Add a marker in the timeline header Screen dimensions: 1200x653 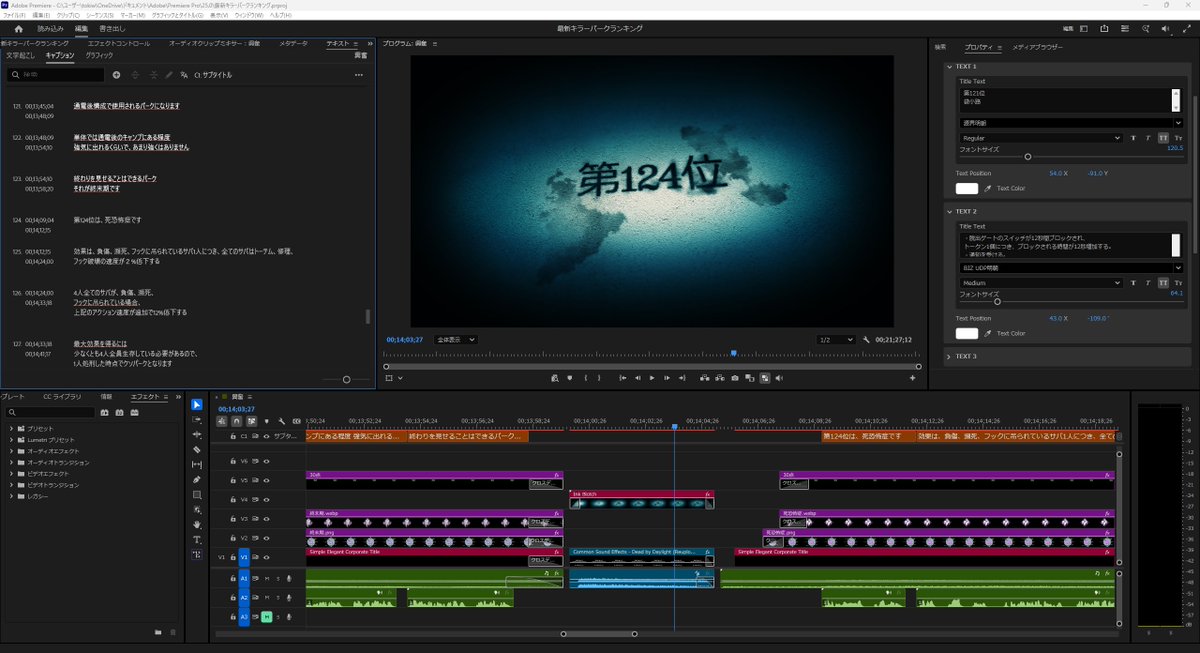pyautogui.click(x=267, y=421)
